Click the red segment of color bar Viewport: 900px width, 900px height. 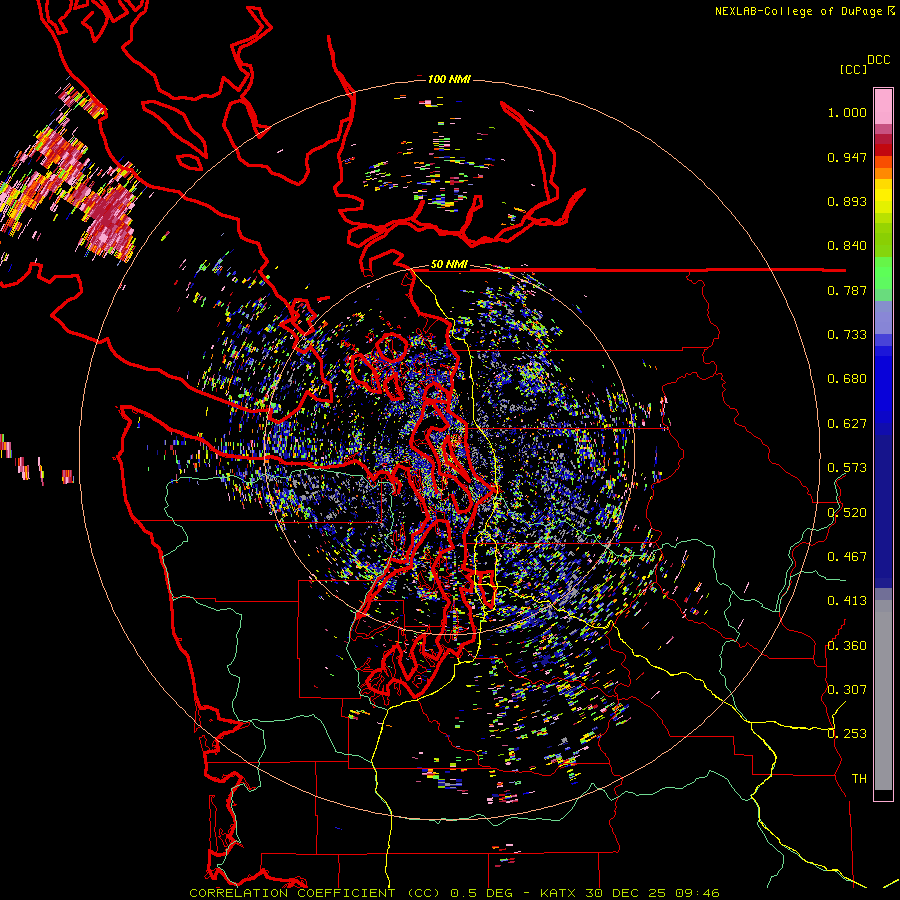[883, 150]
